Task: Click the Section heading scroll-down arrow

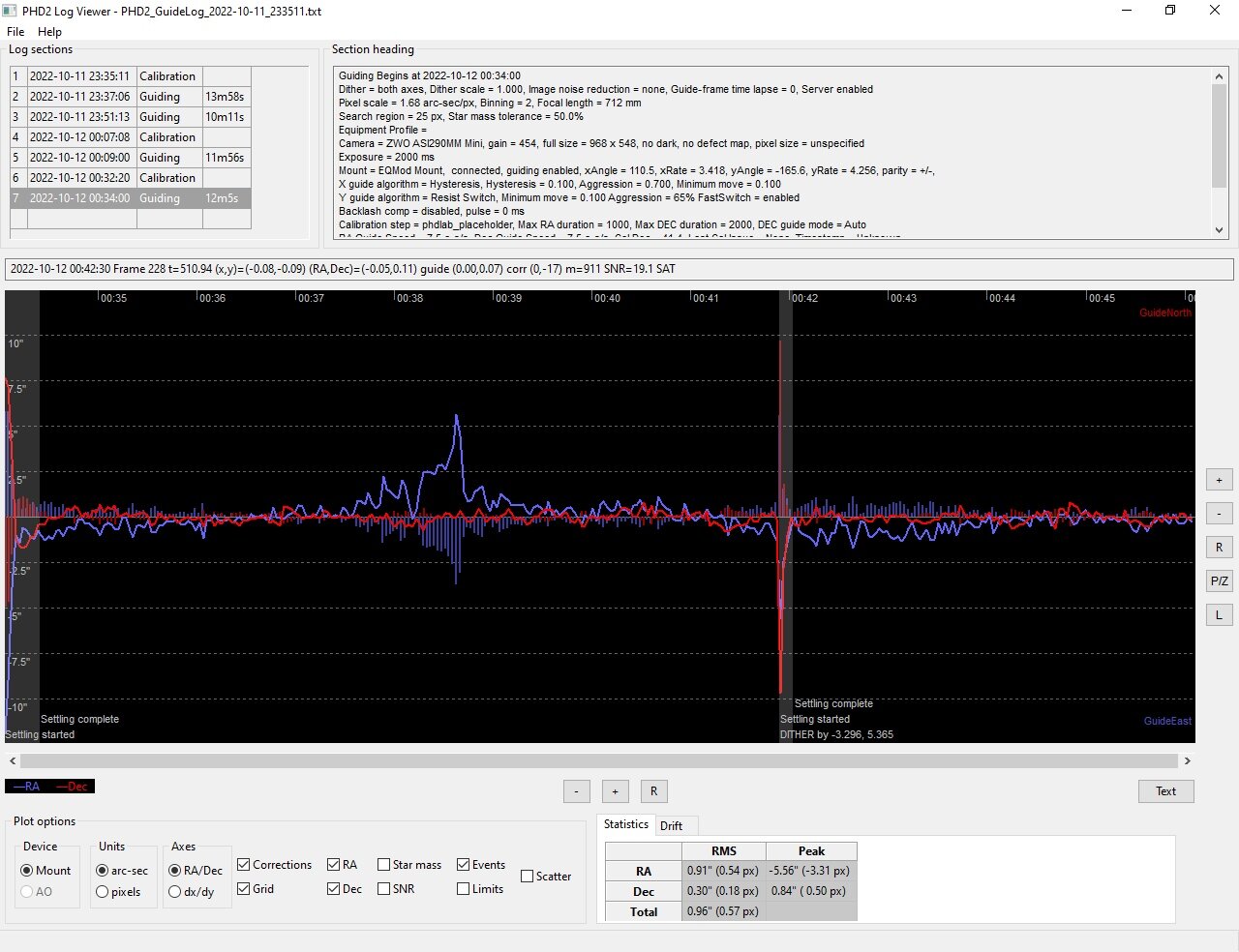Action: tap(1220, 230)
